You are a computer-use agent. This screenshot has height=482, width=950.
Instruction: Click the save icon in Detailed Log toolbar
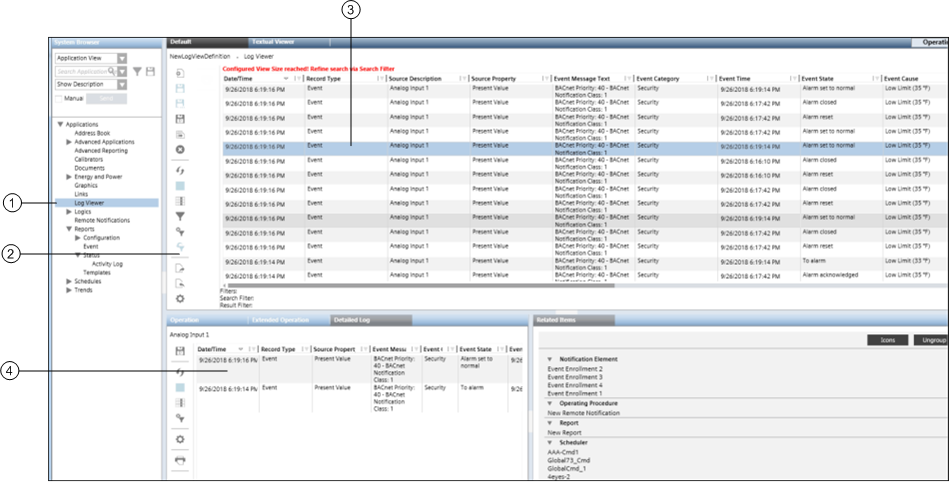[180, 351]
